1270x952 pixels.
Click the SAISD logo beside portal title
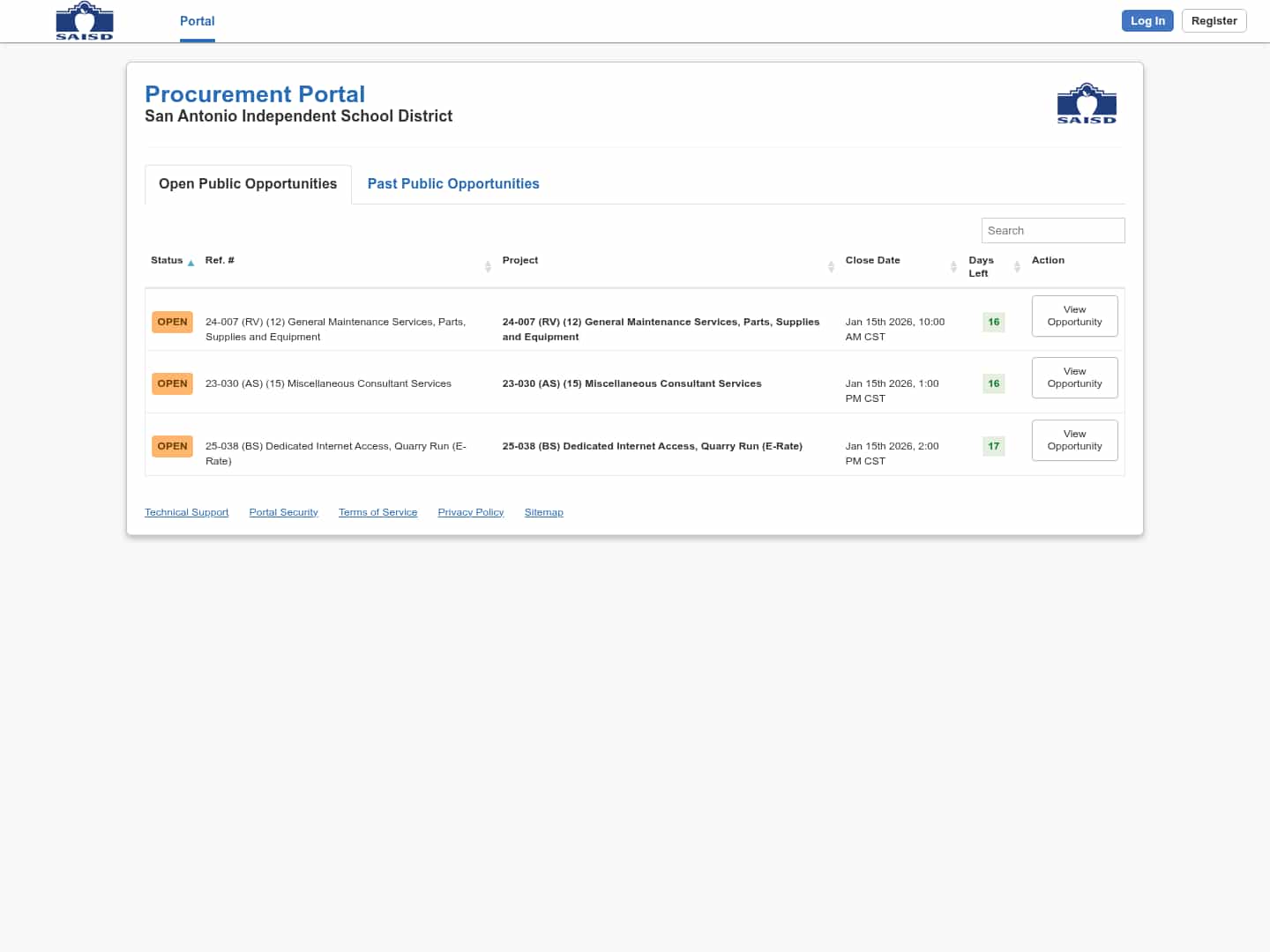(x=1087, y=104)
